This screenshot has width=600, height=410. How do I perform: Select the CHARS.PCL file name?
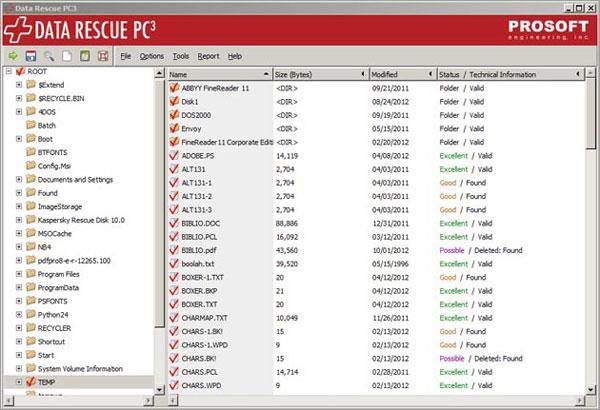coord(199,372)
